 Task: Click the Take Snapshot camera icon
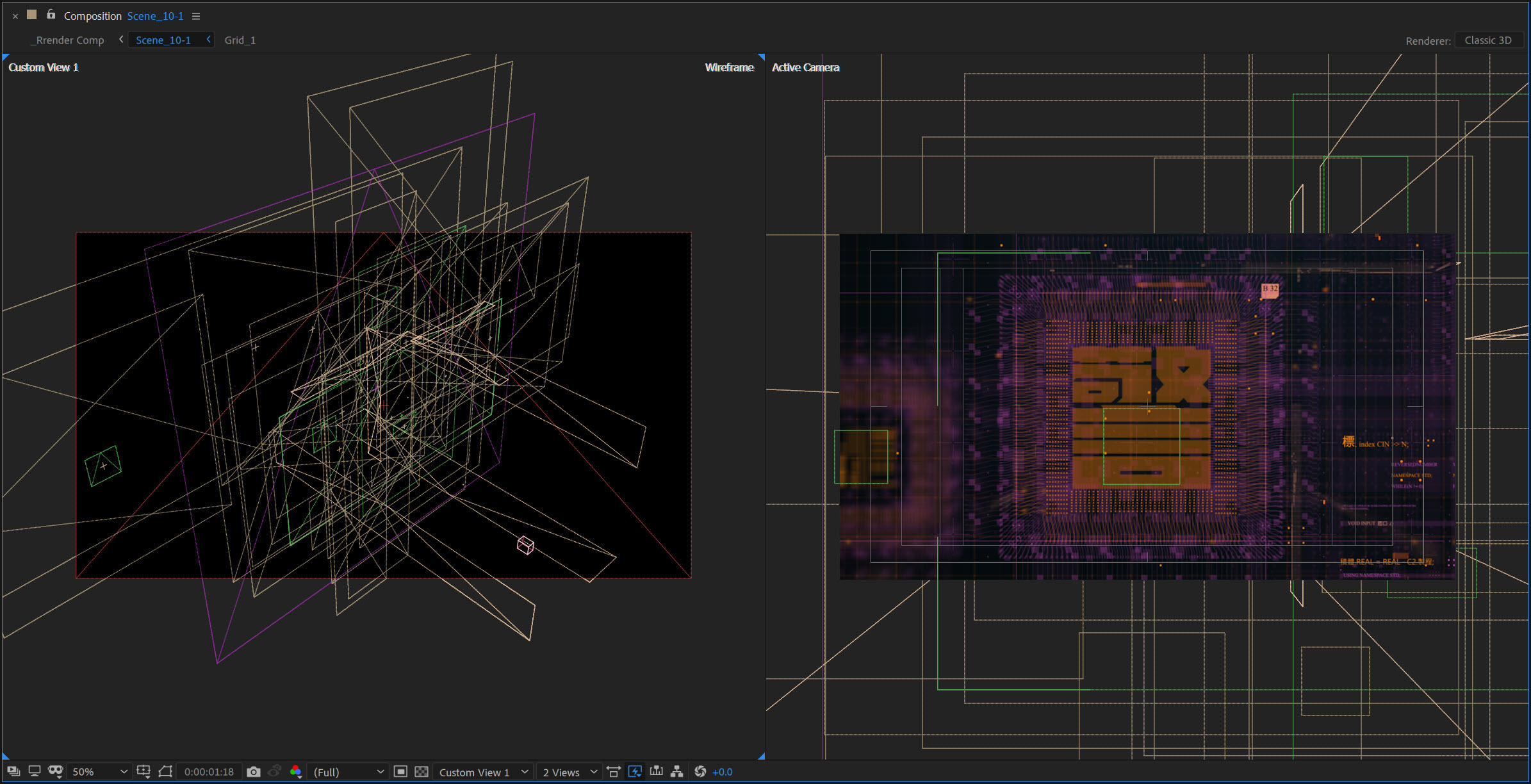point(254,772)
